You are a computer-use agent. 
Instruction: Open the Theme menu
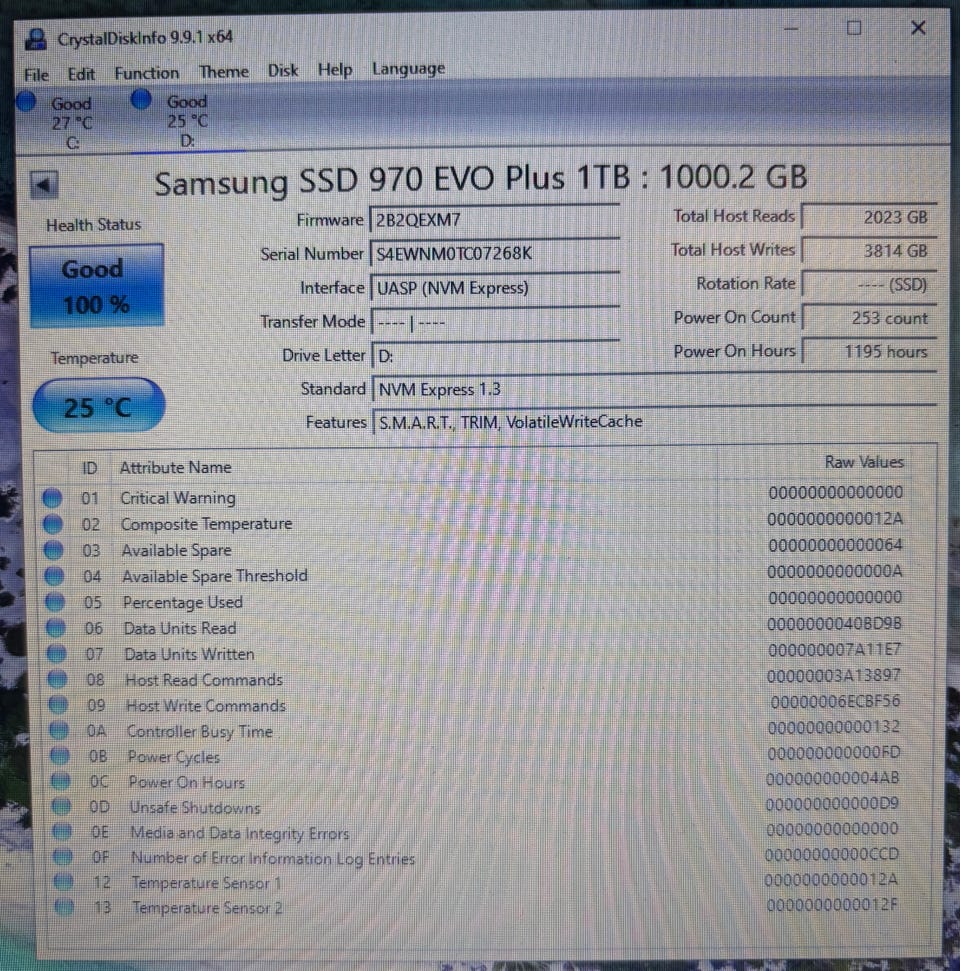click(223, 72)
